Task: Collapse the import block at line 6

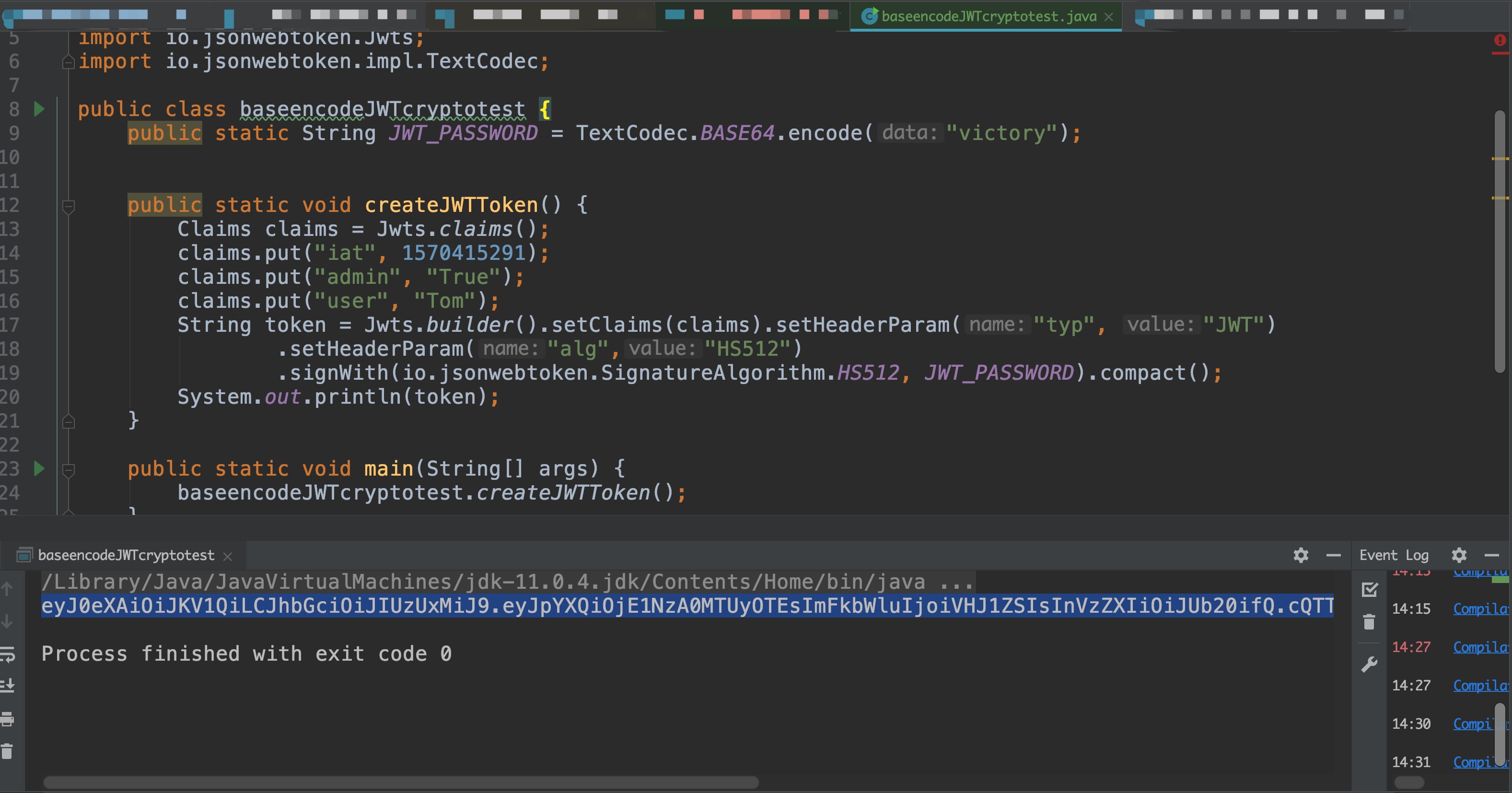Action: pyautogui.click(x=68, y=62)
